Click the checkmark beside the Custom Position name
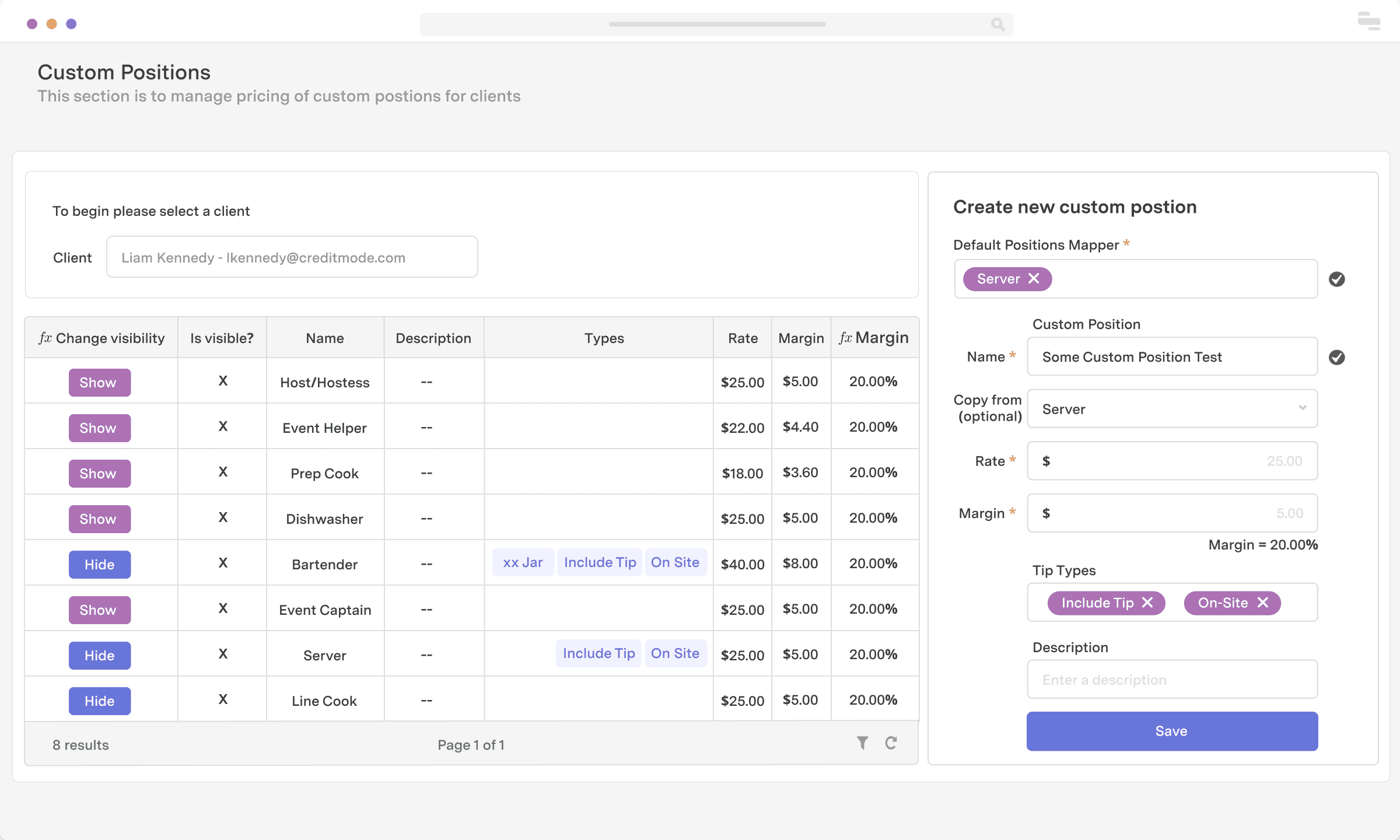 (1337, 357)
